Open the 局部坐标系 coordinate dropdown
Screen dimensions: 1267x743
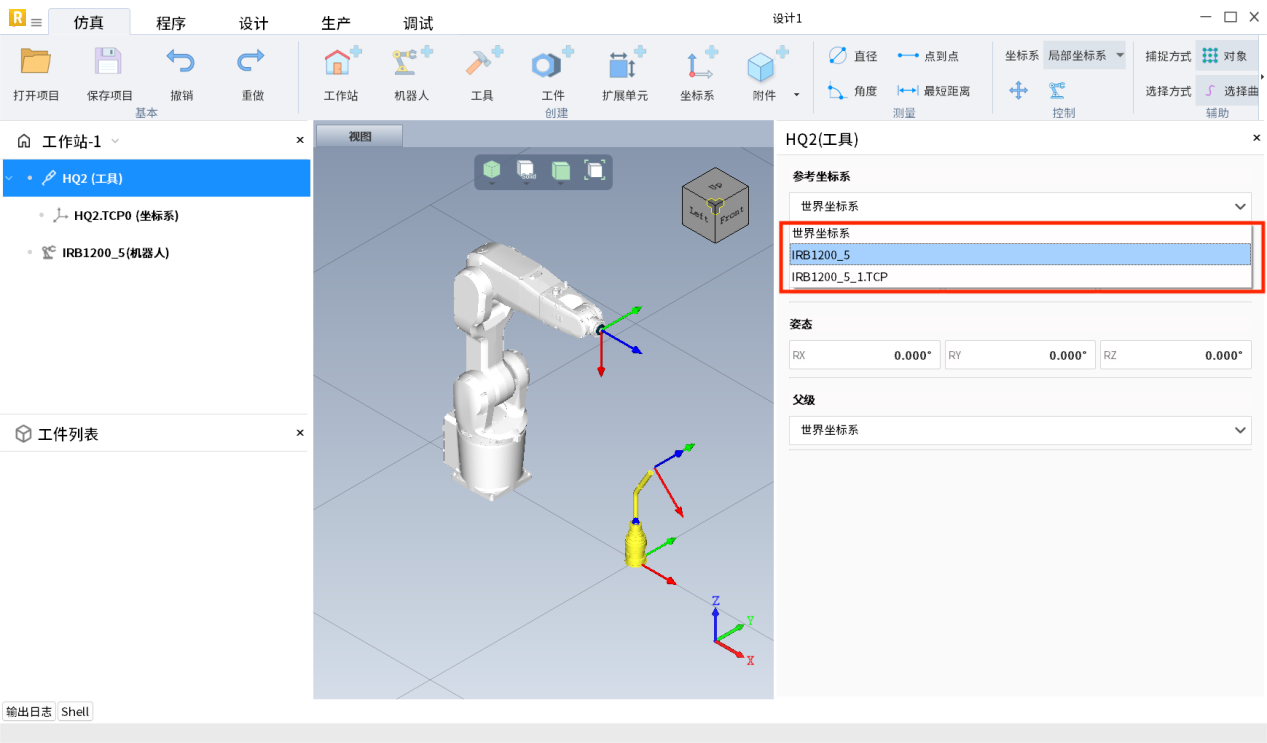(1085, 56)
